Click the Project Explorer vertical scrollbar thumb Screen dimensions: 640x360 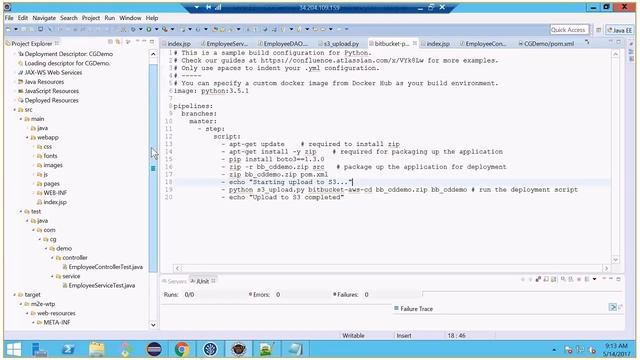point(153,167)
